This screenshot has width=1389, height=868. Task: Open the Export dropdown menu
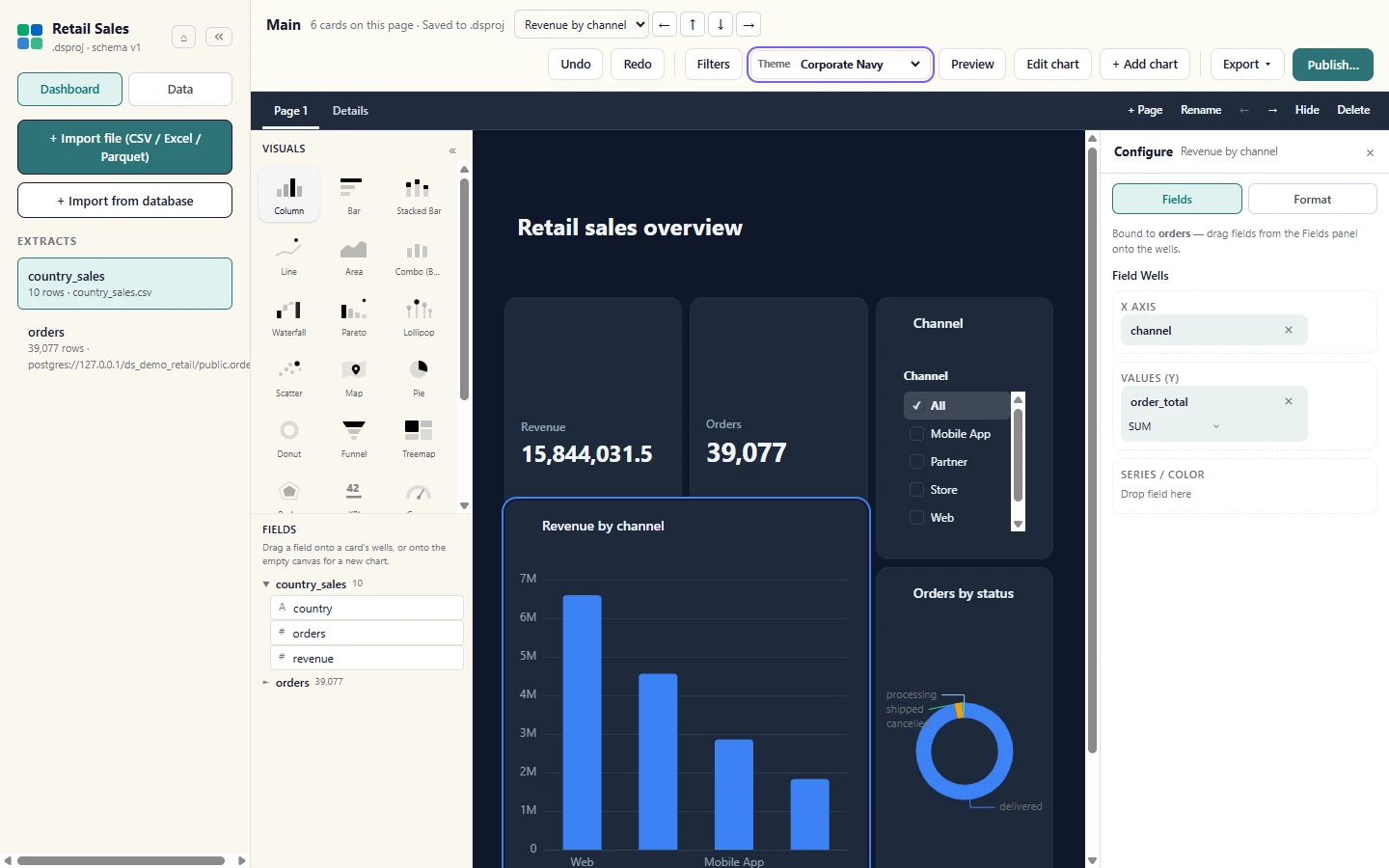tap(1247, 65)
